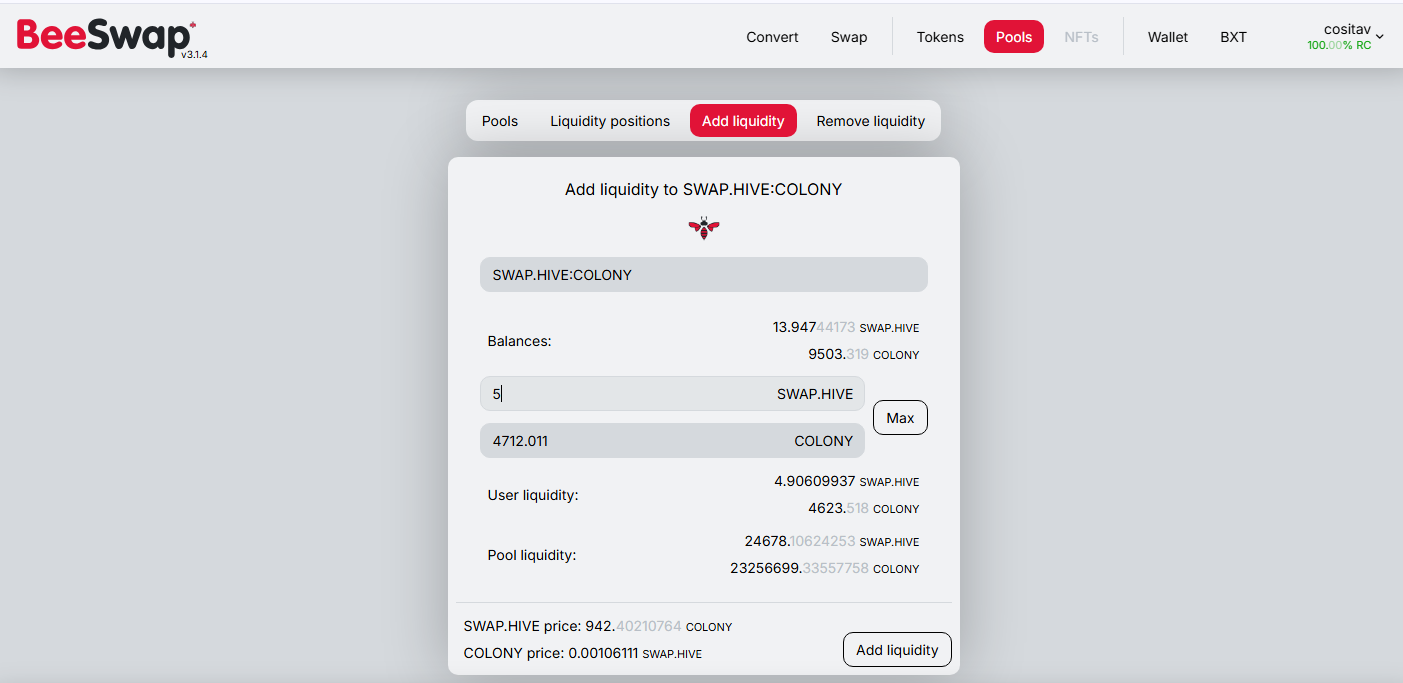
Task: Click the Pool liquidity label
Action: [532, 555]
